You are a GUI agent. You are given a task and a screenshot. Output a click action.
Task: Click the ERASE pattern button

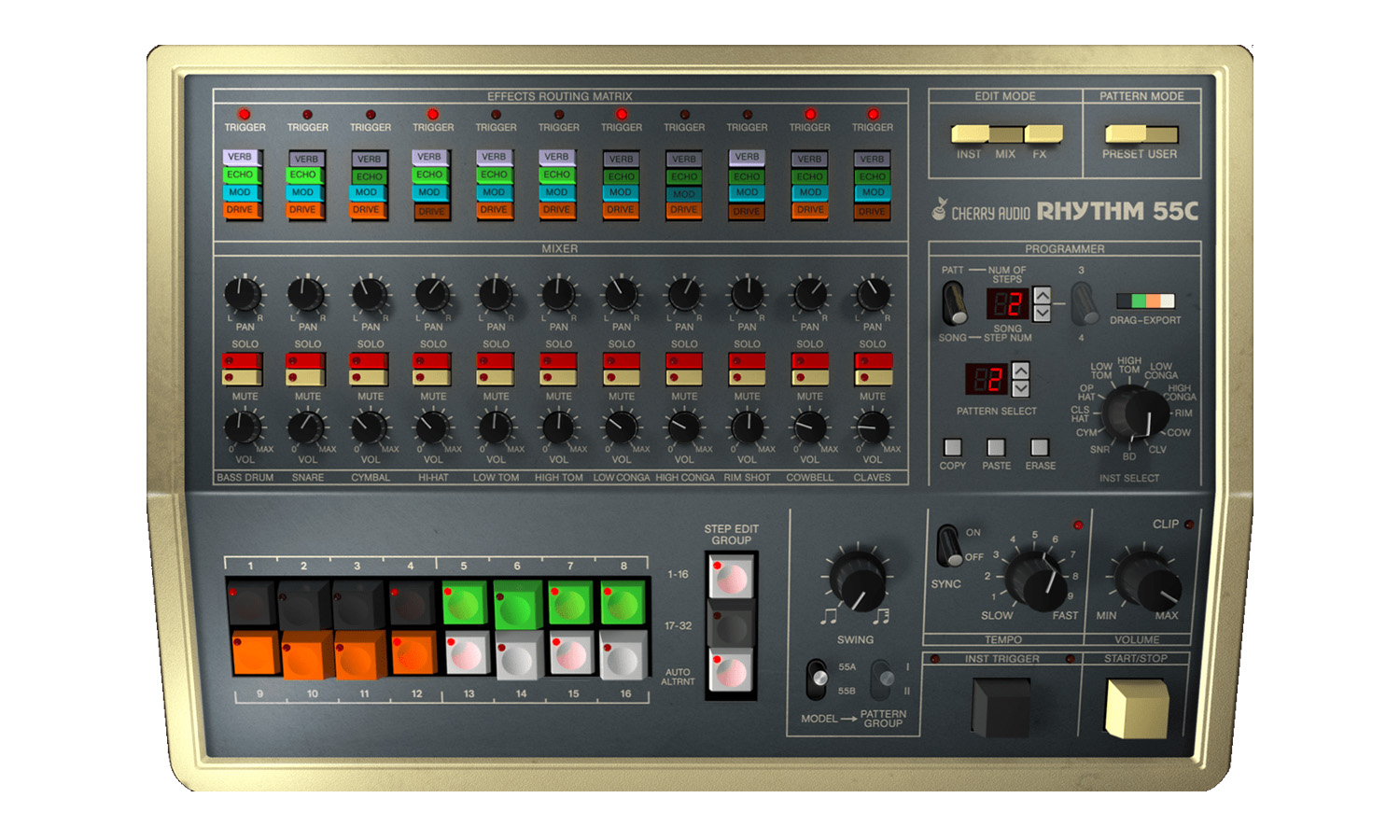click(x=1040, y=447)
